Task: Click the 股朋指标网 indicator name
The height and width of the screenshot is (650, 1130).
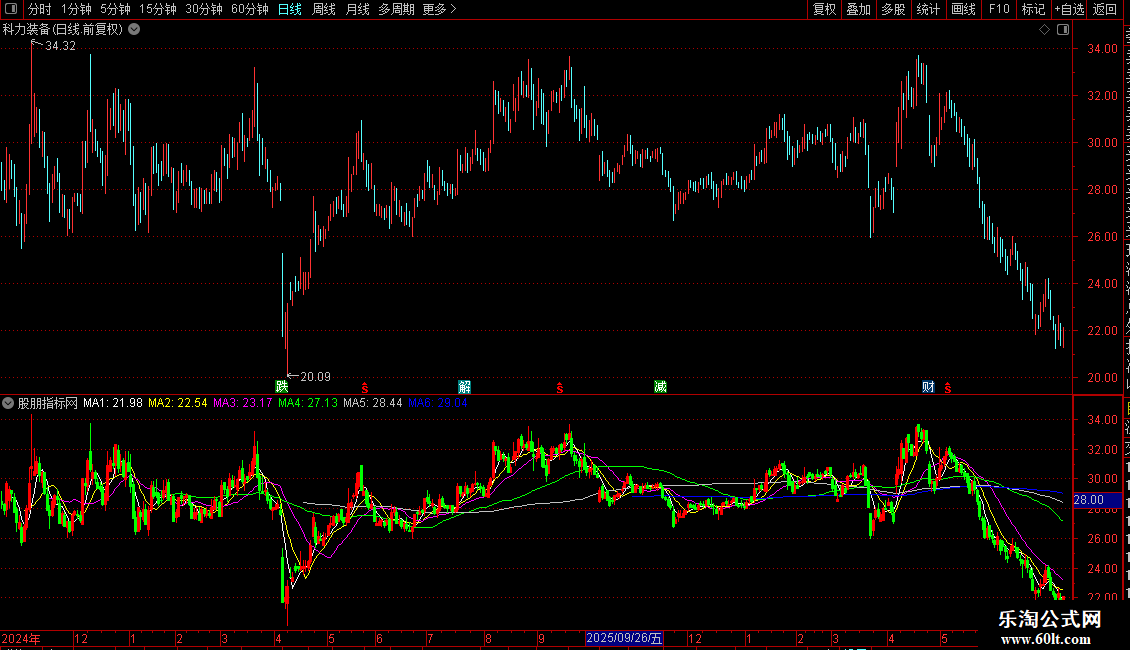Action: point(48,403)
